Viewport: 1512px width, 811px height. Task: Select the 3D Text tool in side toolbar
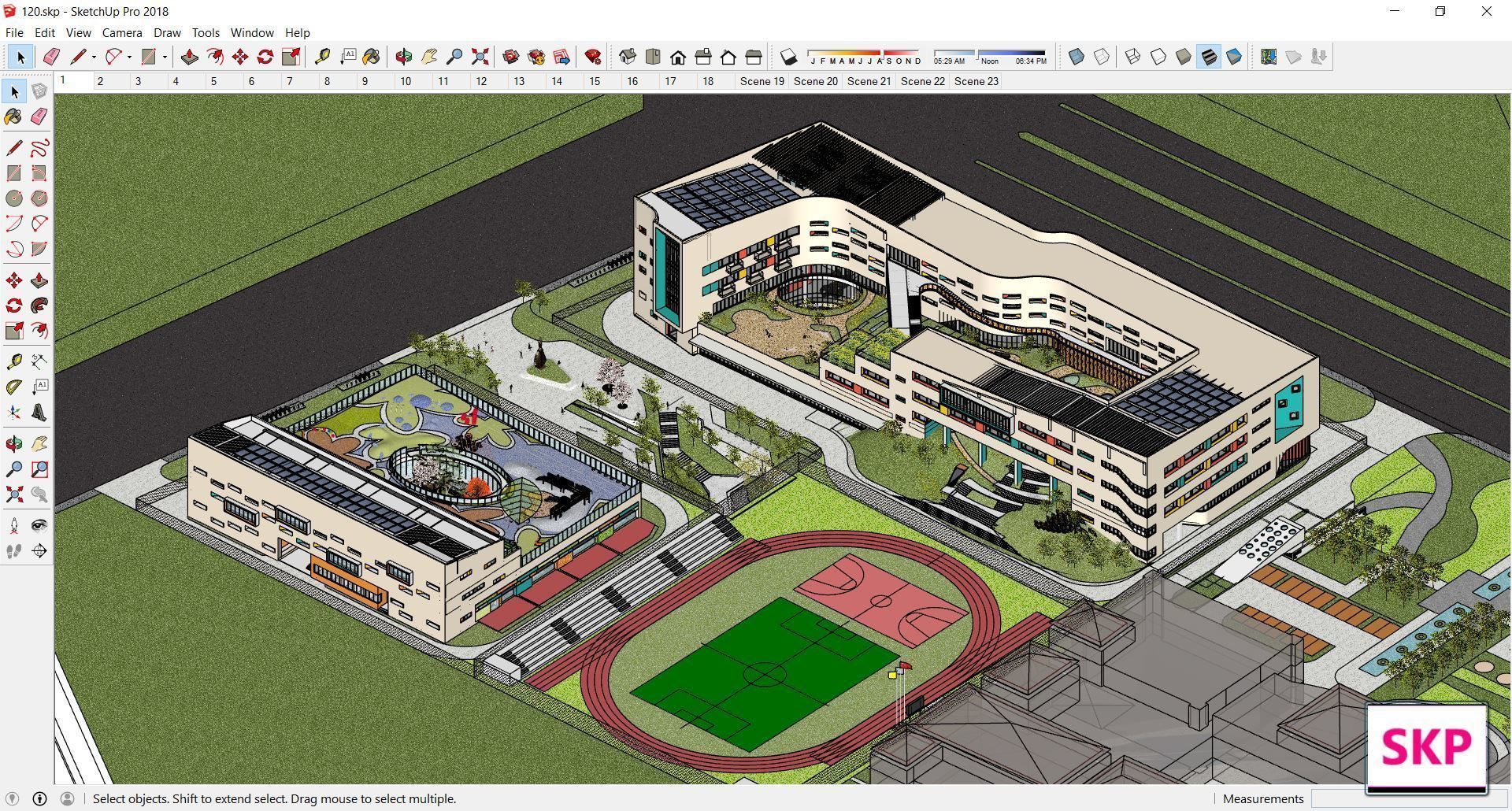(39, 413)
